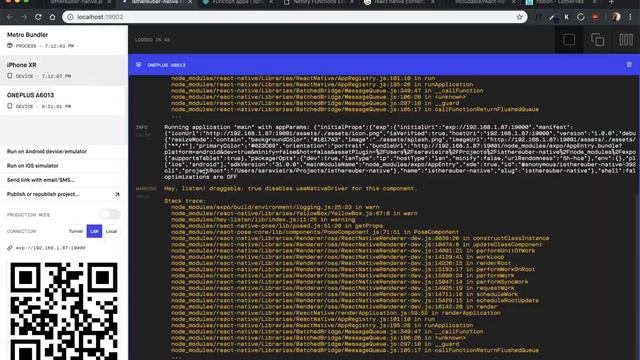Viewport: 640px width, 360px height.
Task: Switch to single-pane log layout icon
Action: pyautogui.click(x=569, y=40)
